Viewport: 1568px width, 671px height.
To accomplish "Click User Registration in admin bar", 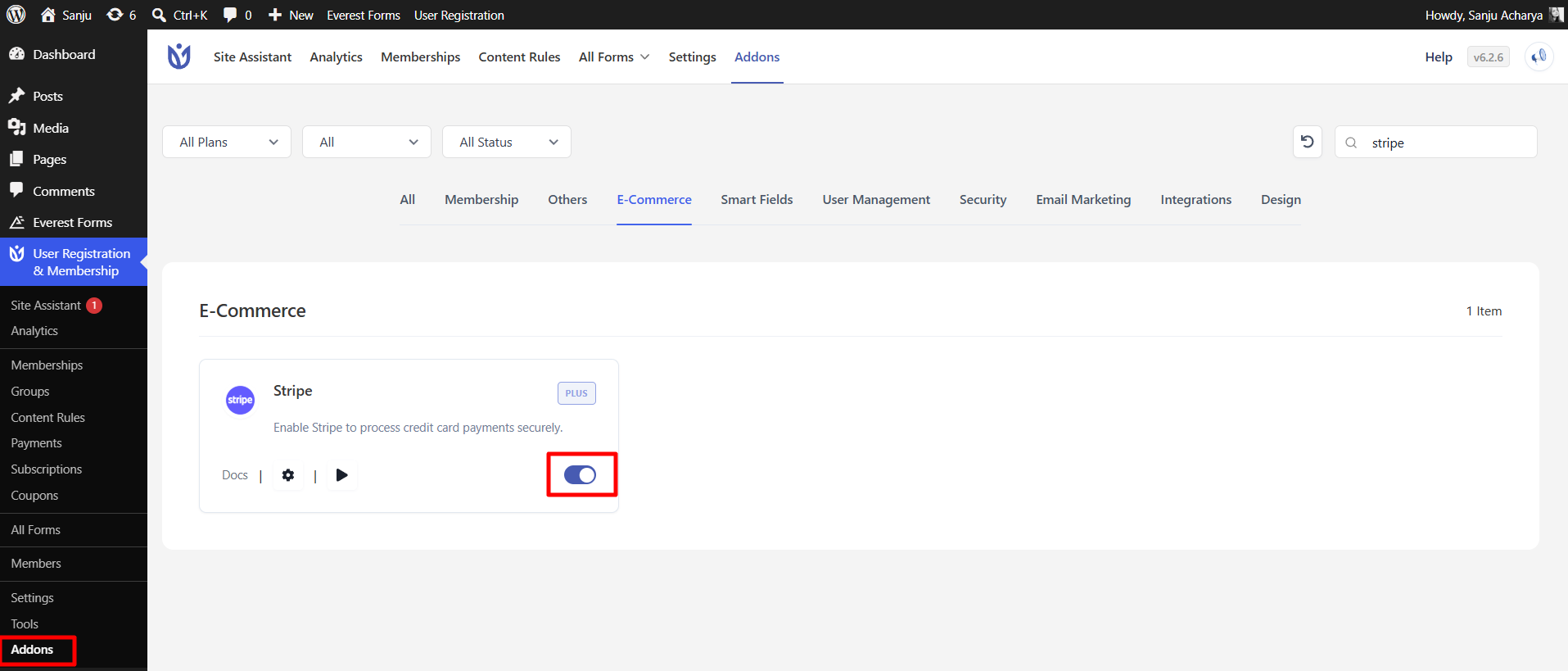I will pos(459,15).
